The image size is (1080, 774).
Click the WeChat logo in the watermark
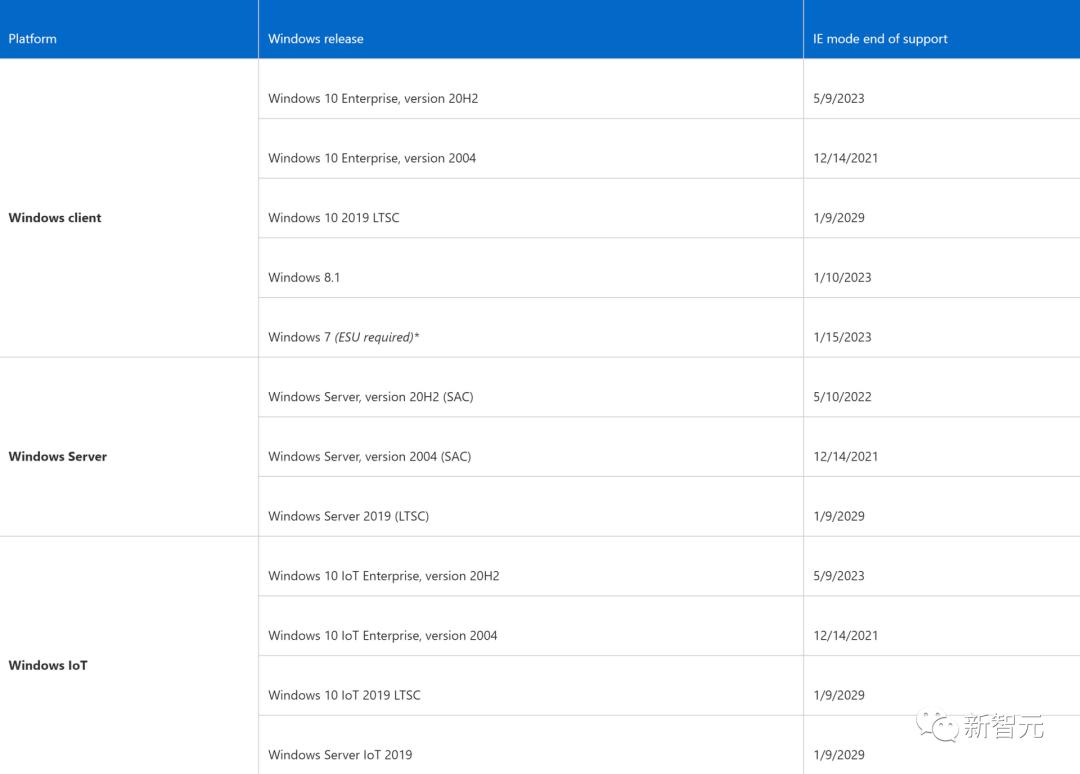pos(938,726)
